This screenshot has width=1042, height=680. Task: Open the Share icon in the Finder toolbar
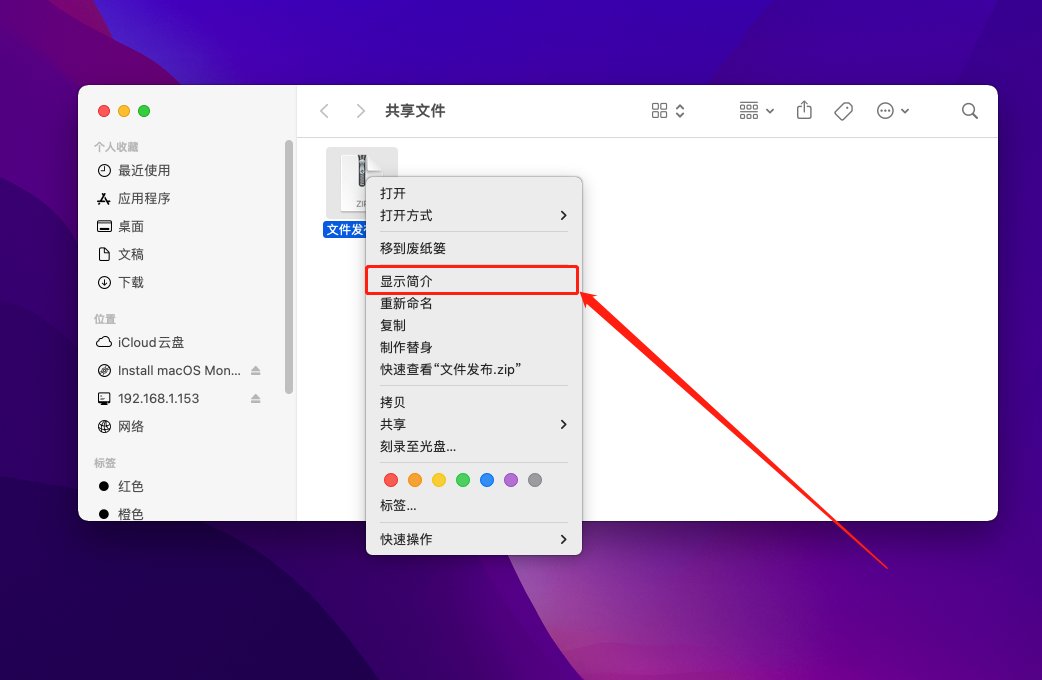804,110
